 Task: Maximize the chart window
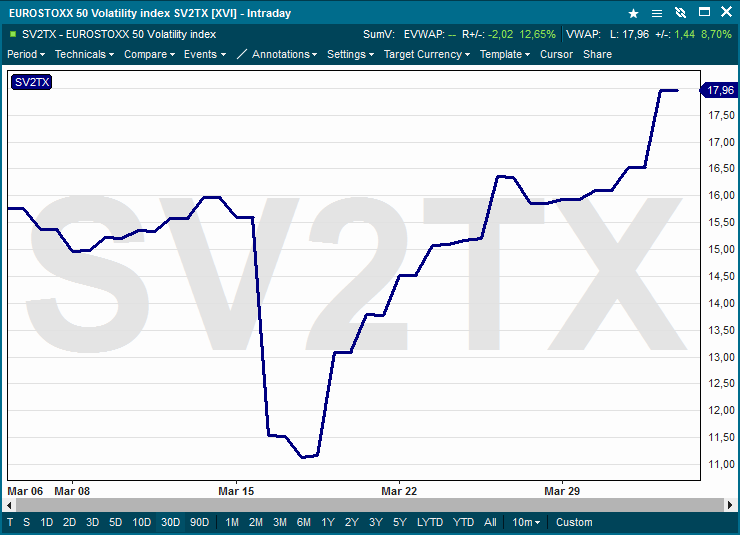point(704,12)
